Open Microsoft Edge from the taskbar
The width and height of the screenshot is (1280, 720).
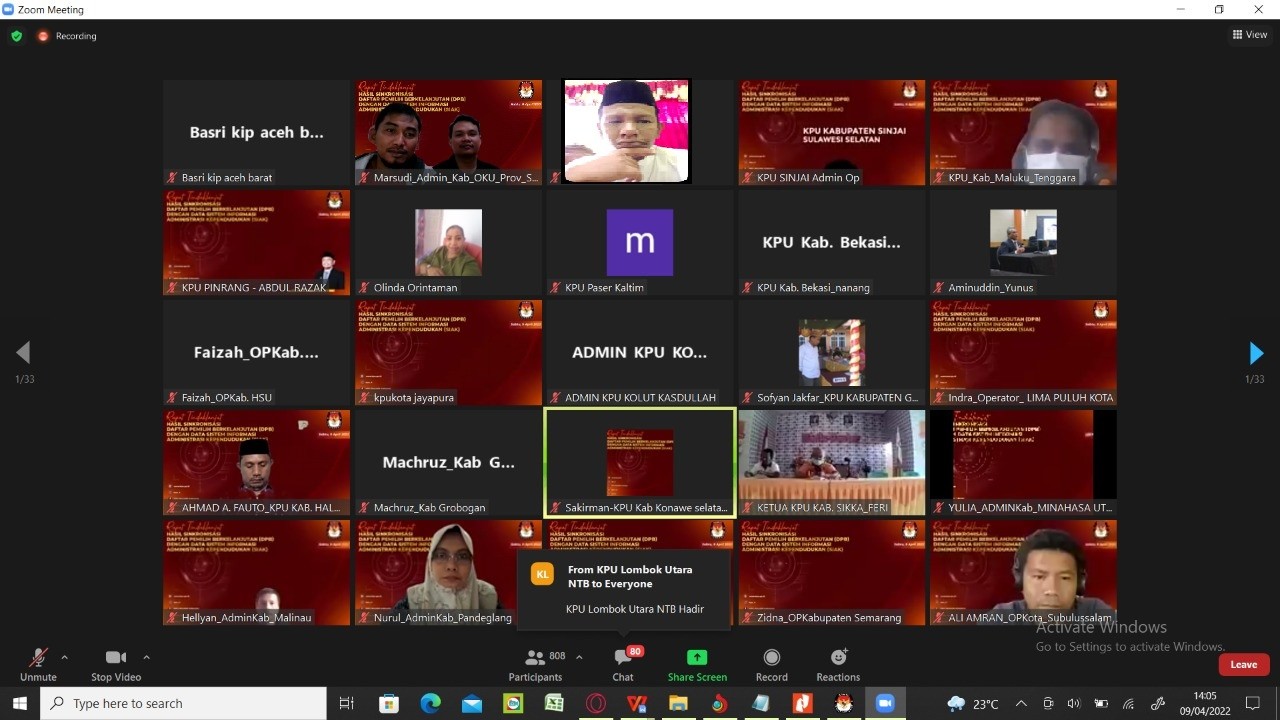430,703
